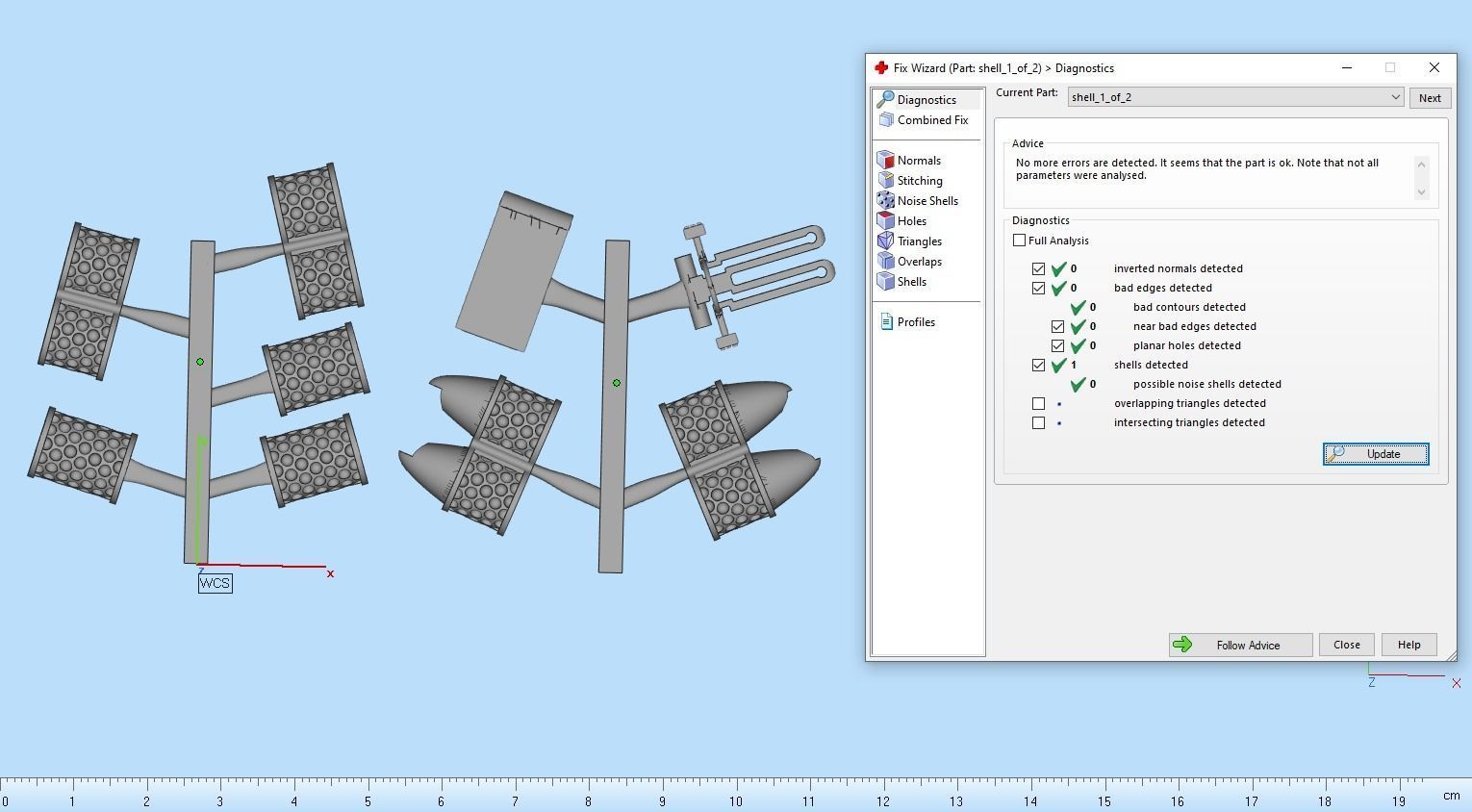The width and height of the screenshot is (1472, 812).
Task: Open the Current Part dropdown
Action: 1235,97
